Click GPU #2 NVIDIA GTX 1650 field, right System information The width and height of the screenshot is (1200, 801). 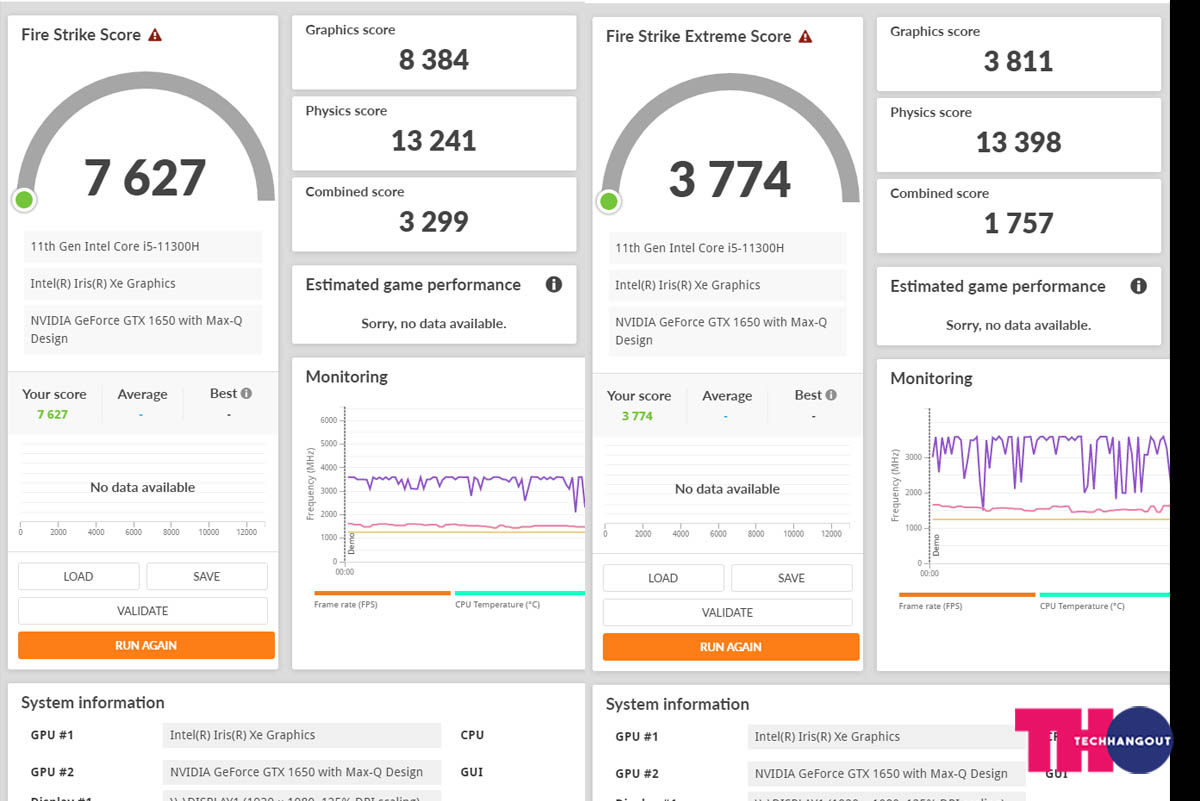tap(886, 774)
